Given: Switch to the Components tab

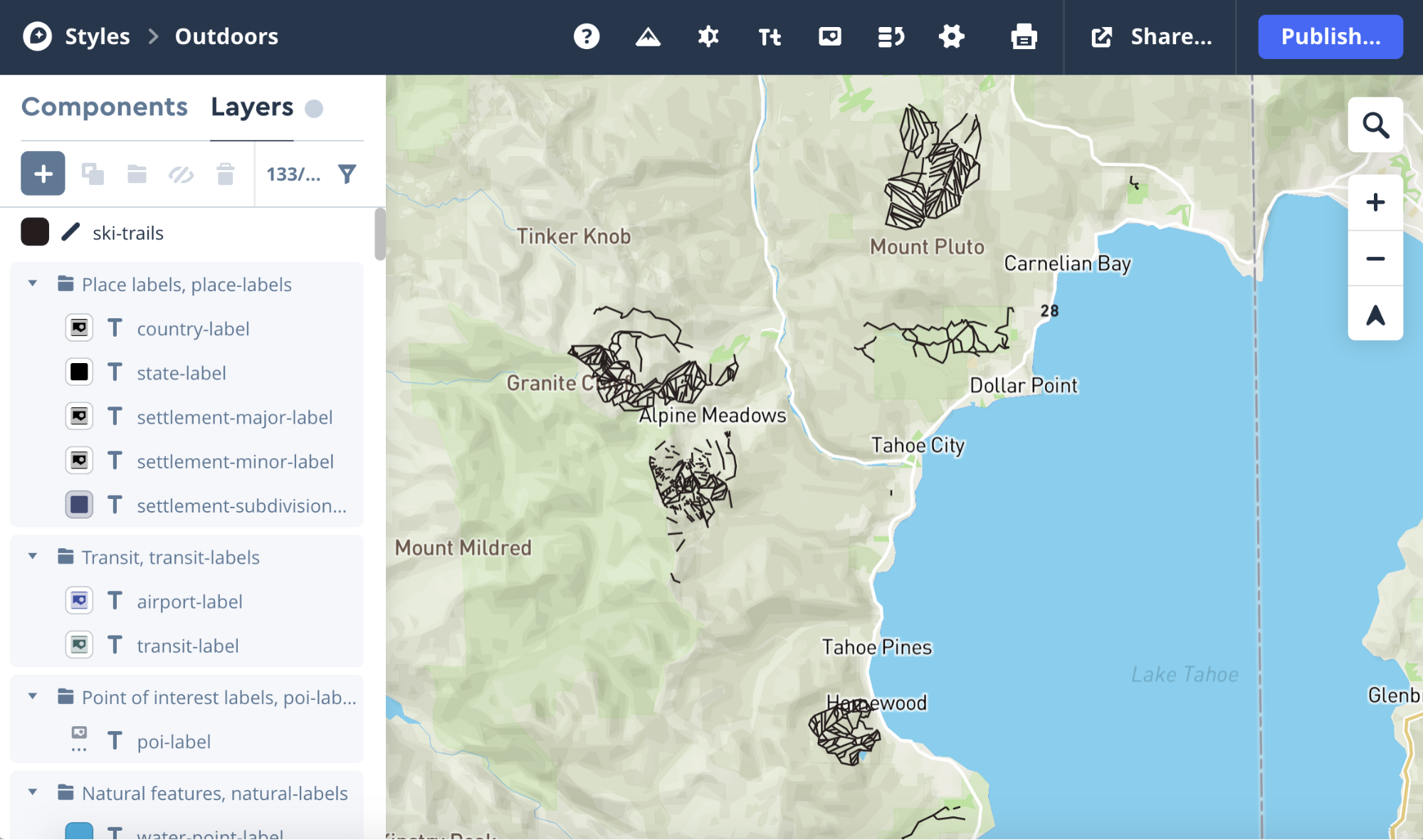Looking at the screenshot, I should 105,107.
